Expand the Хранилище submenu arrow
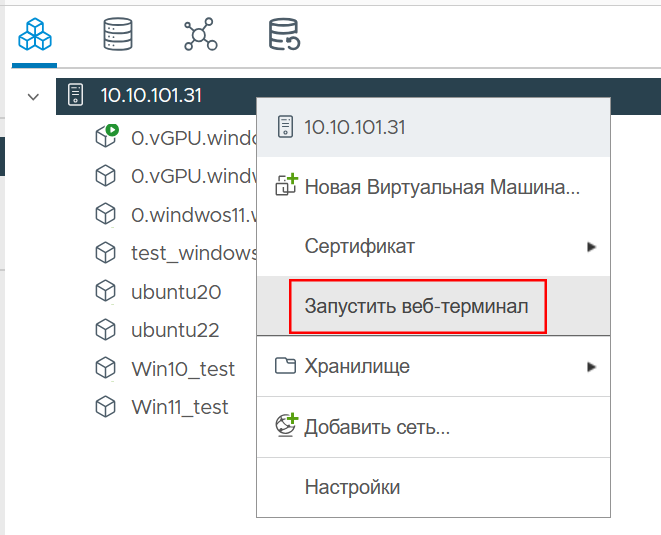This screenshot has width=661, height=535. tap(591, 367)
